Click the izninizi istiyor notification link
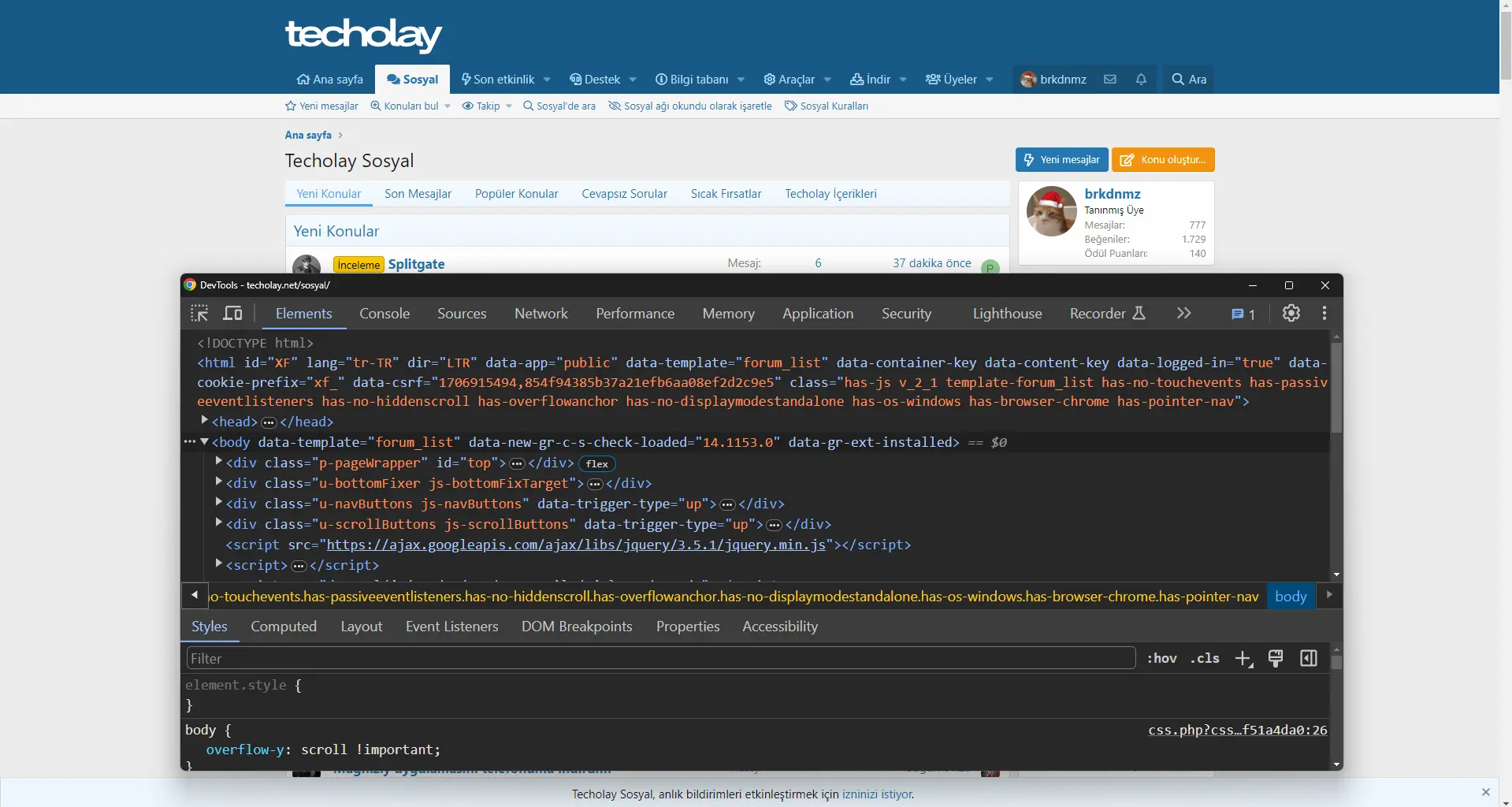The image size is (1512, 807). pos(877,794)
